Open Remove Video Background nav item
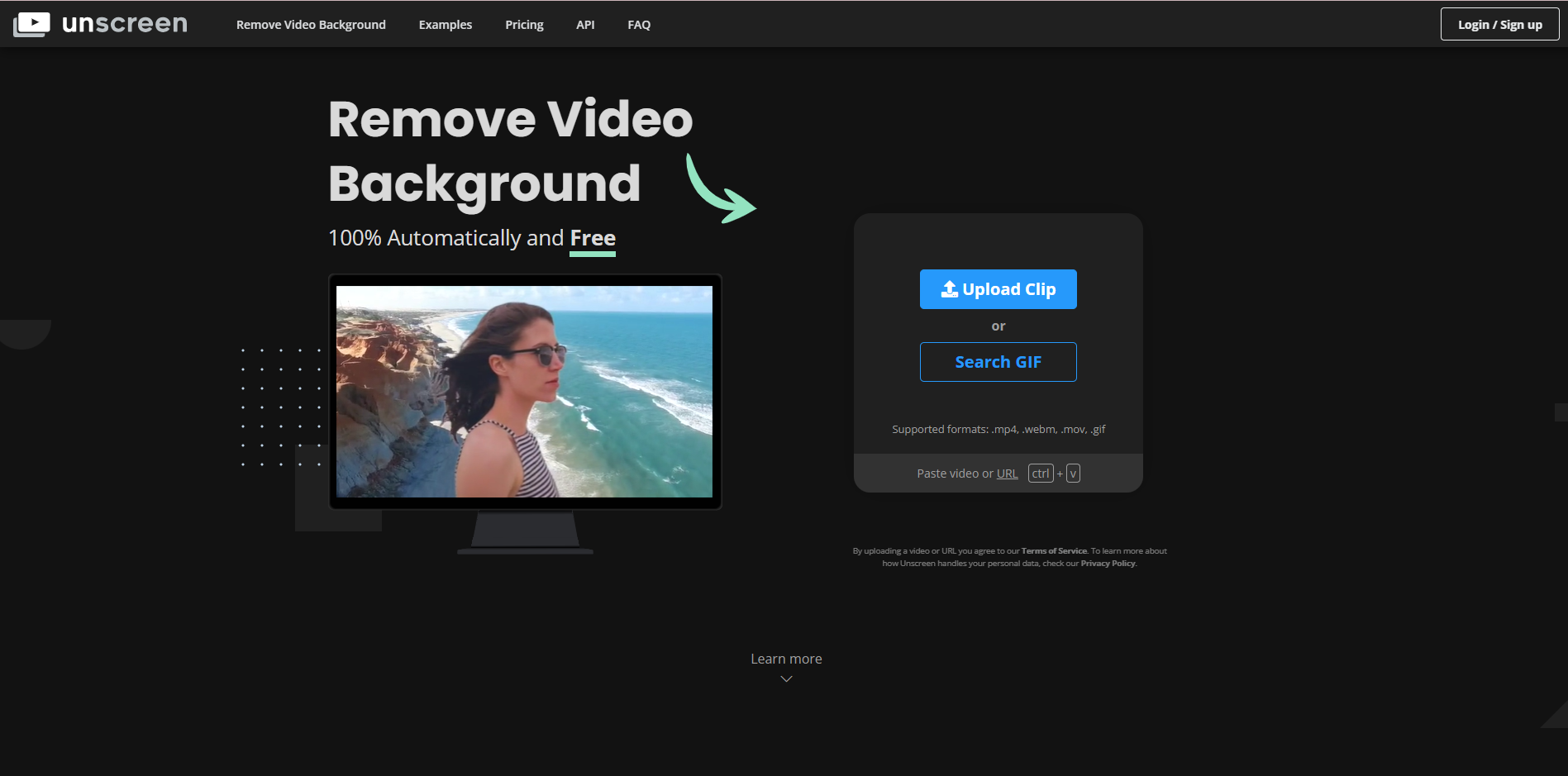This screenshot has width=1568, height=776. (311, 25)
